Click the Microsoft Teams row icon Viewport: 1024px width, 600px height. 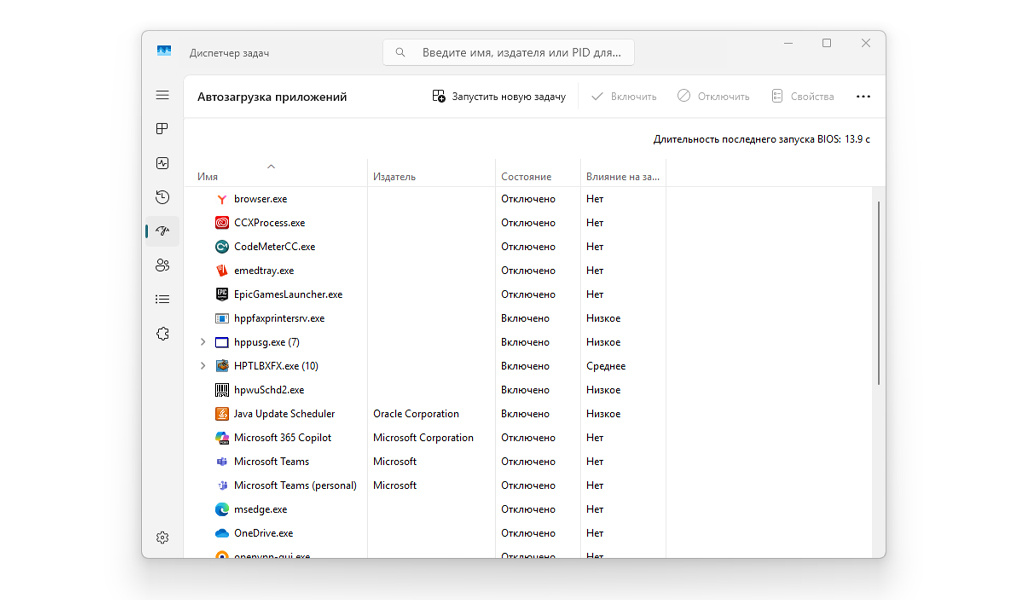tap(222, 462)
